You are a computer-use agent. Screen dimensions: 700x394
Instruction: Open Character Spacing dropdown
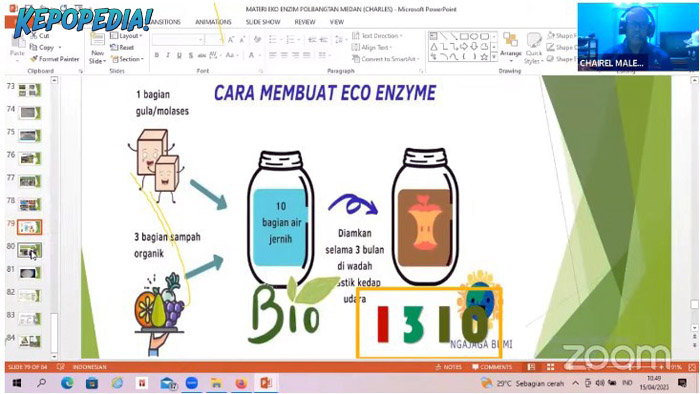coord(215,55)
